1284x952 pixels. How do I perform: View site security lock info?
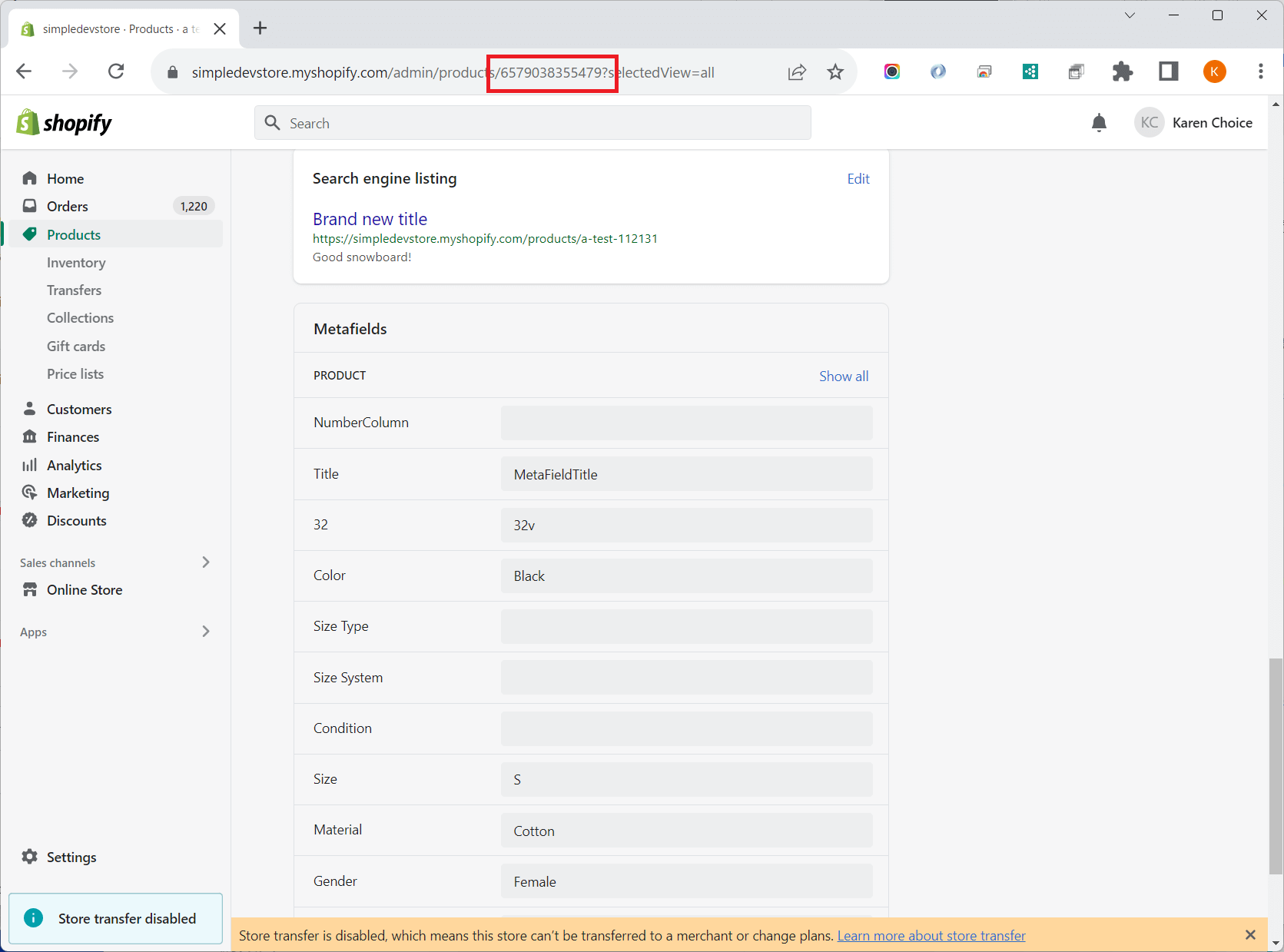pos(173,72)
